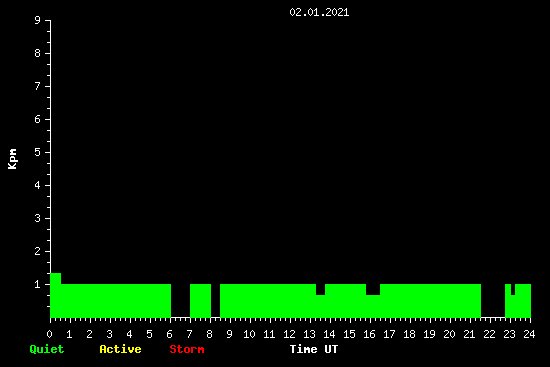This screenshot has width=550, height=367.
Task: Click the chart date title 02.01.2021
Action: (319, 12)
